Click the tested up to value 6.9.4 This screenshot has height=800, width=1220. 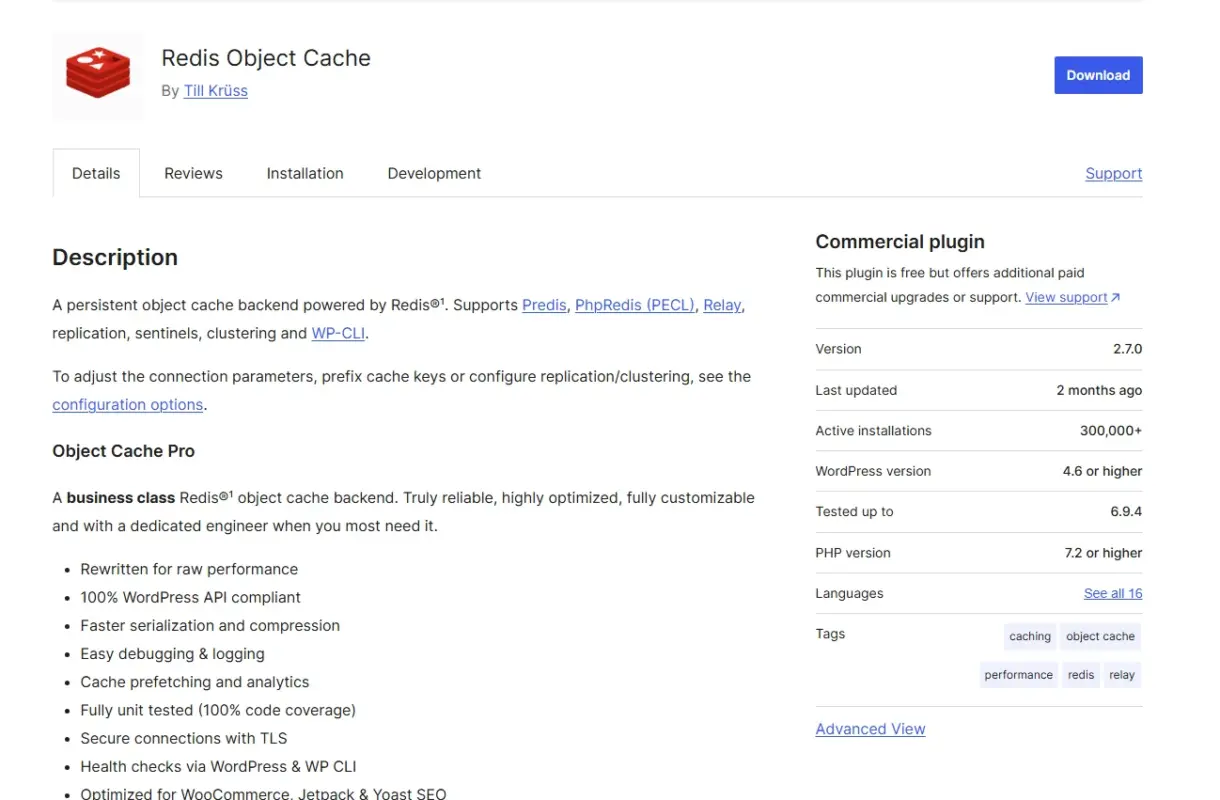click(1126, 512)
